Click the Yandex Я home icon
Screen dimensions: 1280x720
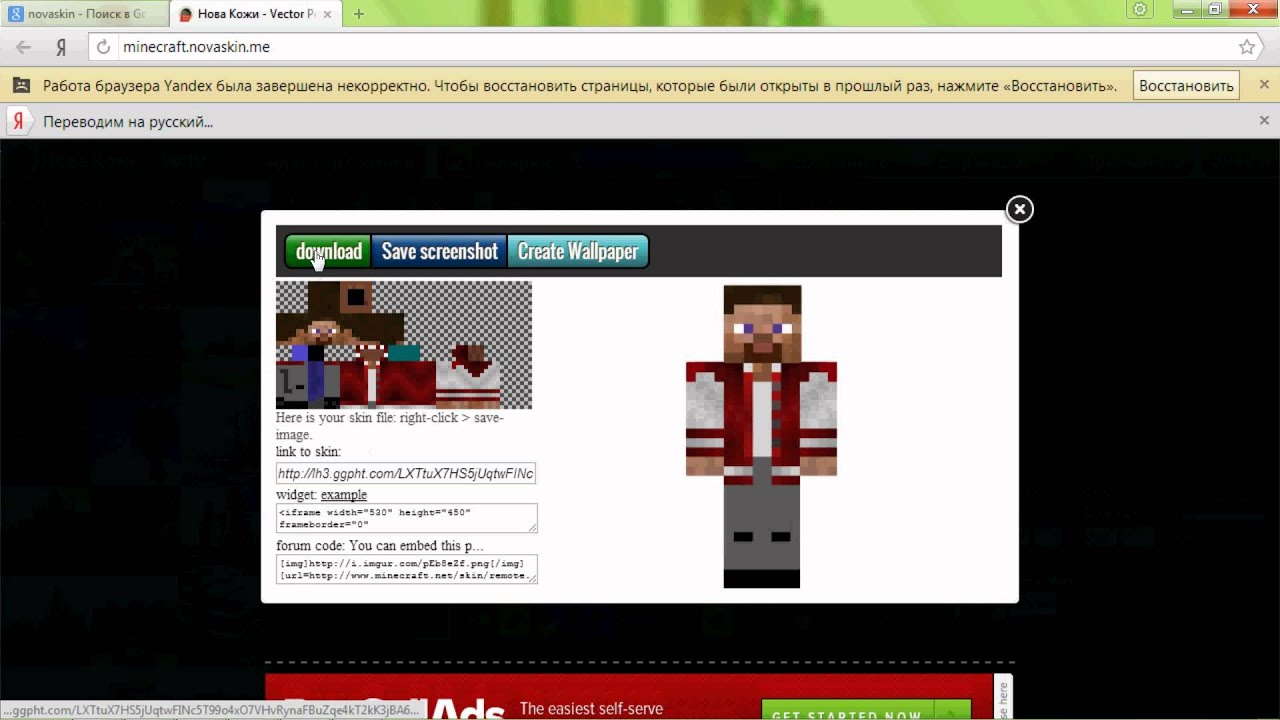click(61, 47)
